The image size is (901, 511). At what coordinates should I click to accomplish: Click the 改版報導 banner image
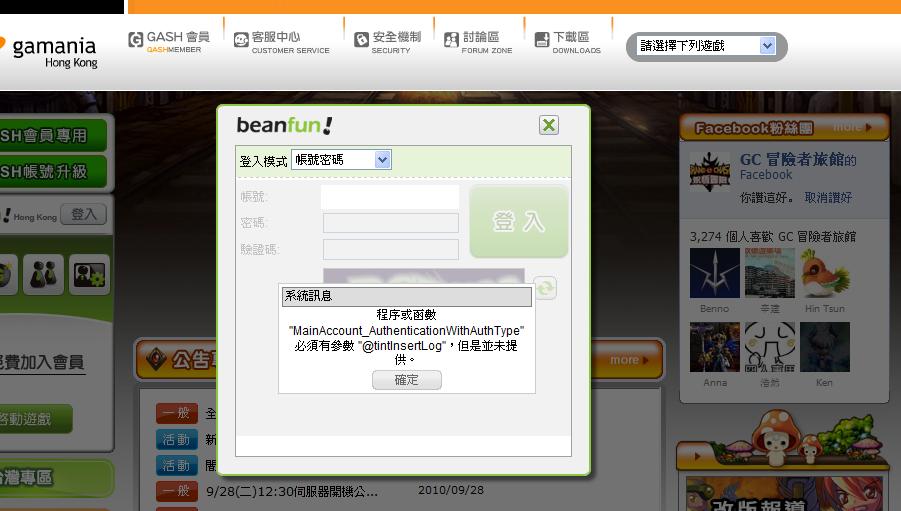tap(784, 494)
